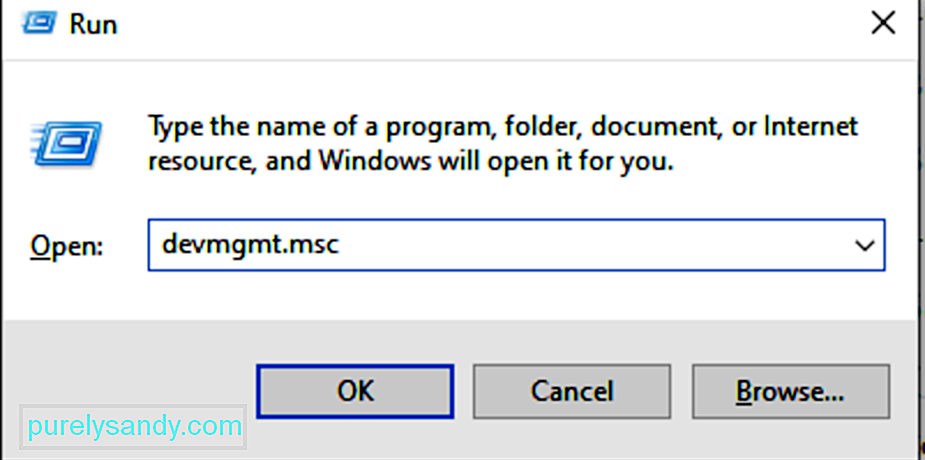Click OK to launch devmgmt.msc
This screenshot has width=925, height=460.
coord(355,391)
